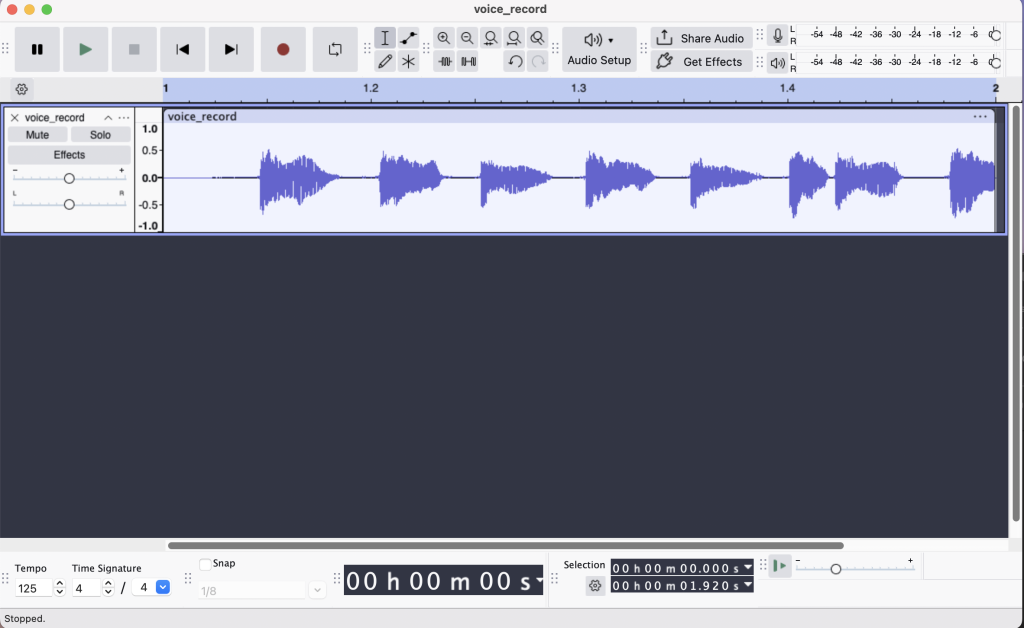
Task: Open time signature denominator dropdown
Action: [x=162, y=588]
